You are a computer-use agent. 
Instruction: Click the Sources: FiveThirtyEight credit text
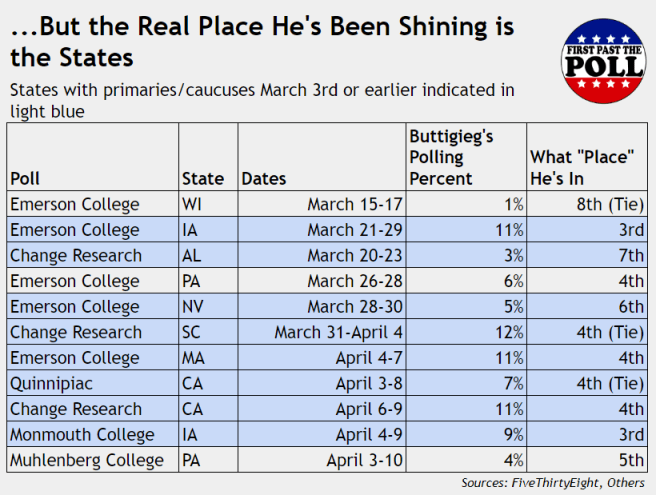[554, 483]
